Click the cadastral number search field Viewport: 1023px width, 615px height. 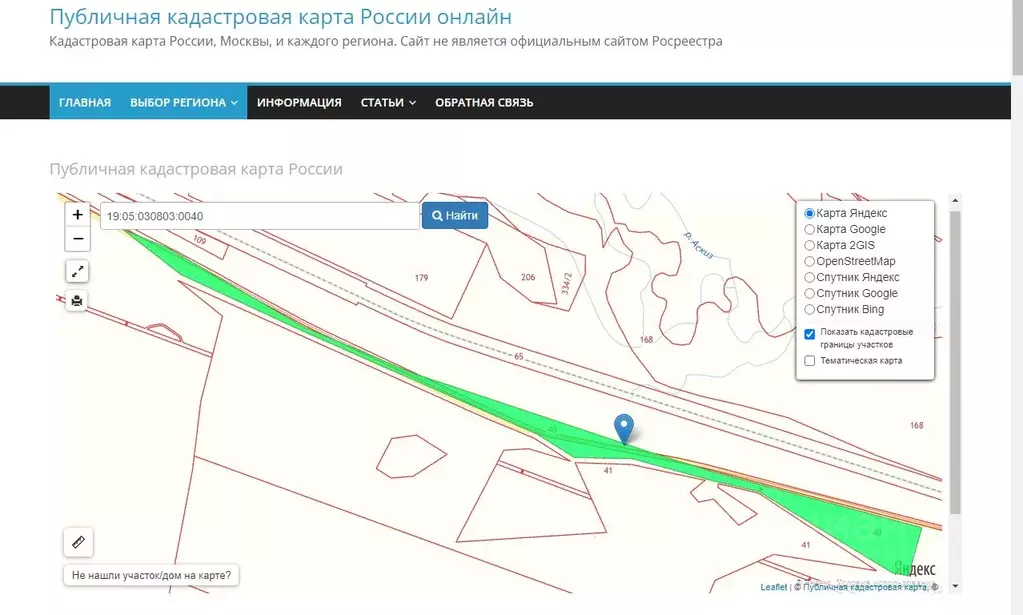click(260, 216)
